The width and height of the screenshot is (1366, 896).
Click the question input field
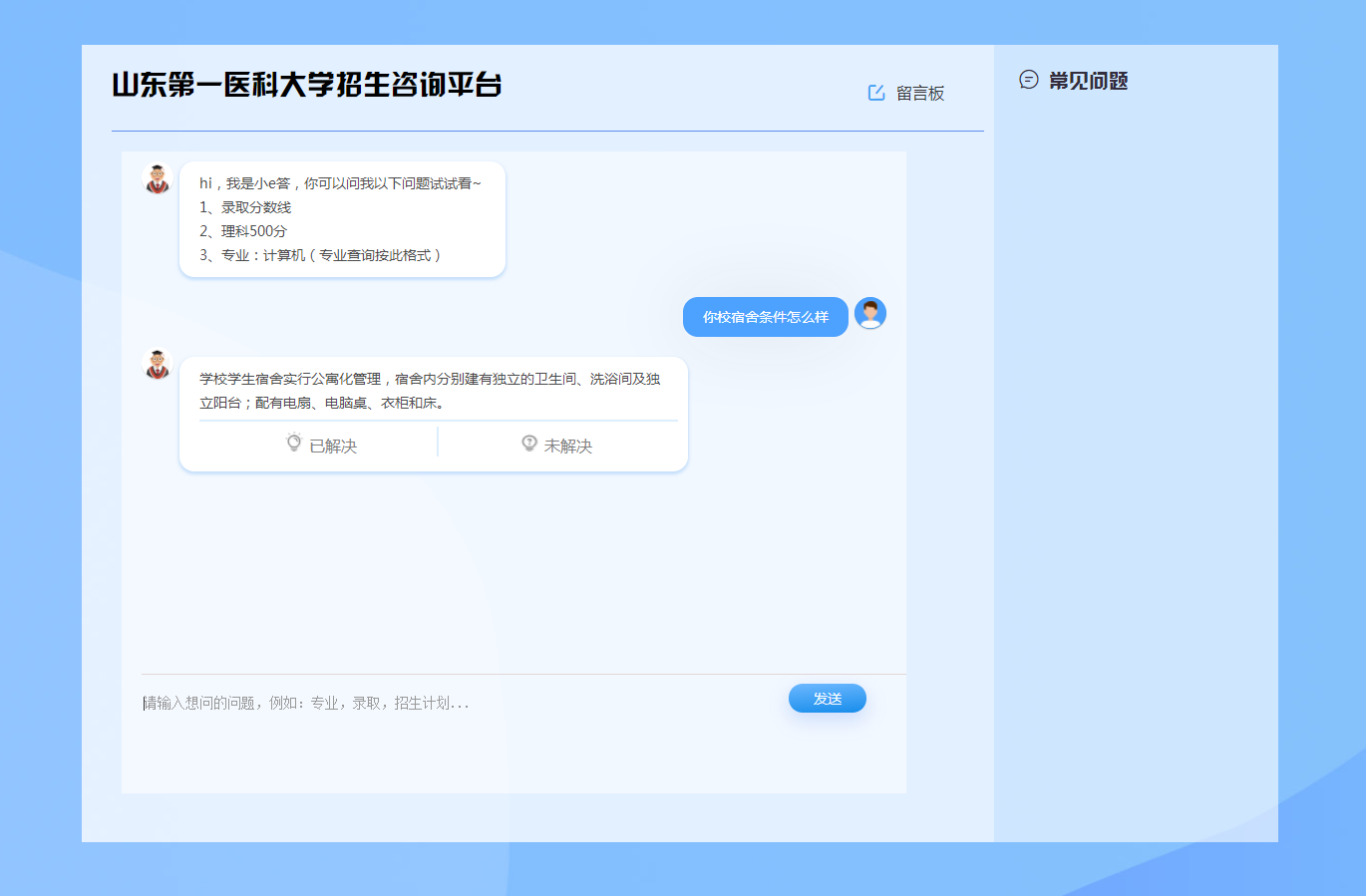[x=399, y=703]
